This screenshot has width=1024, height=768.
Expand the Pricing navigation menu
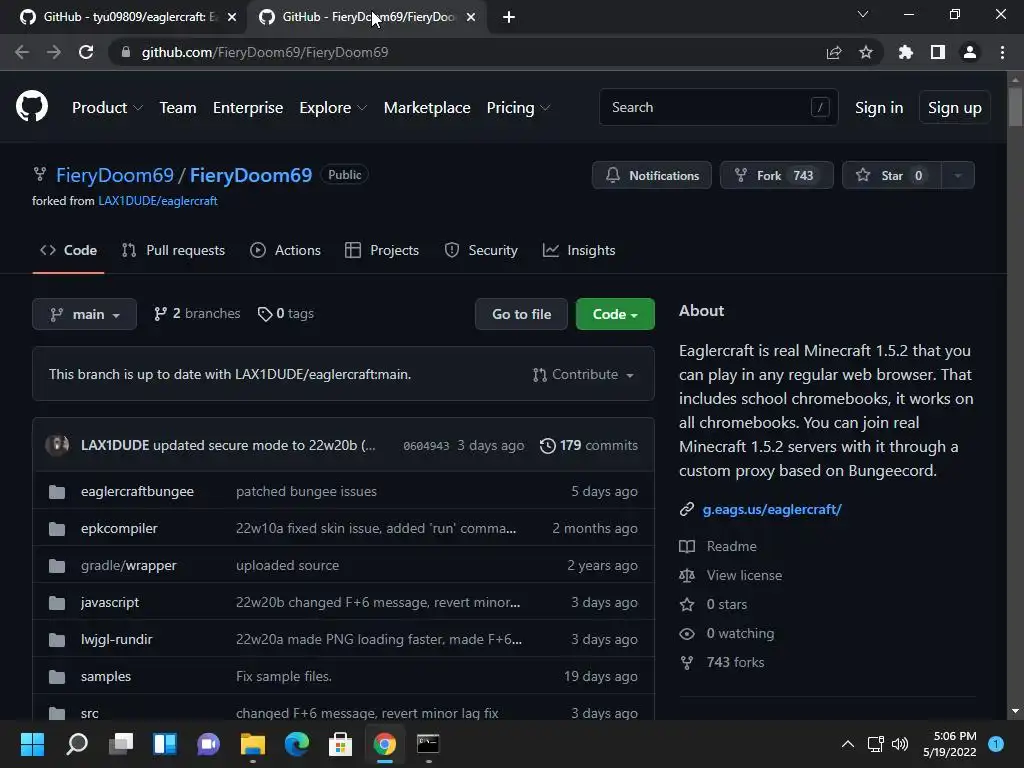519,108
